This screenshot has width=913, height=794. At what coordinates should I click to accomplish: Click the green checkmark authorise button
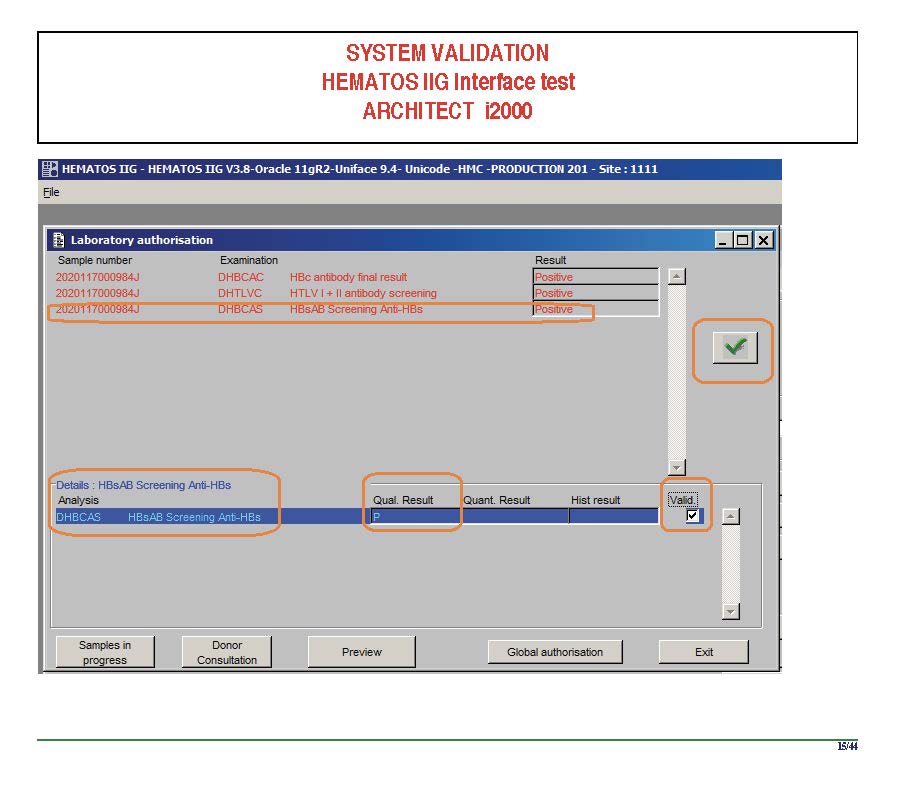(x=735, y=348)
